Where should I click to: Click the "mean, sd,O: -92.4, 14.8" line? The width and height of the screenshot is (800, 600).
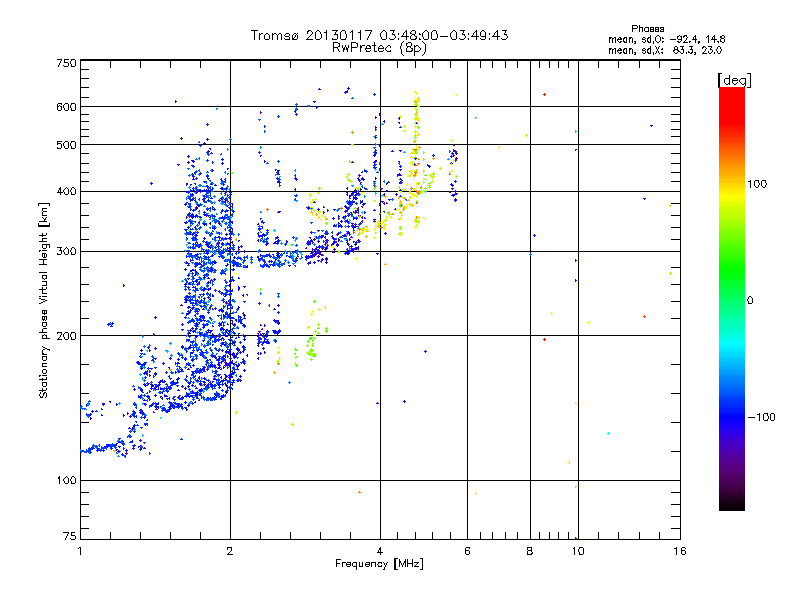pyautogui.click(x=666, y=39)
